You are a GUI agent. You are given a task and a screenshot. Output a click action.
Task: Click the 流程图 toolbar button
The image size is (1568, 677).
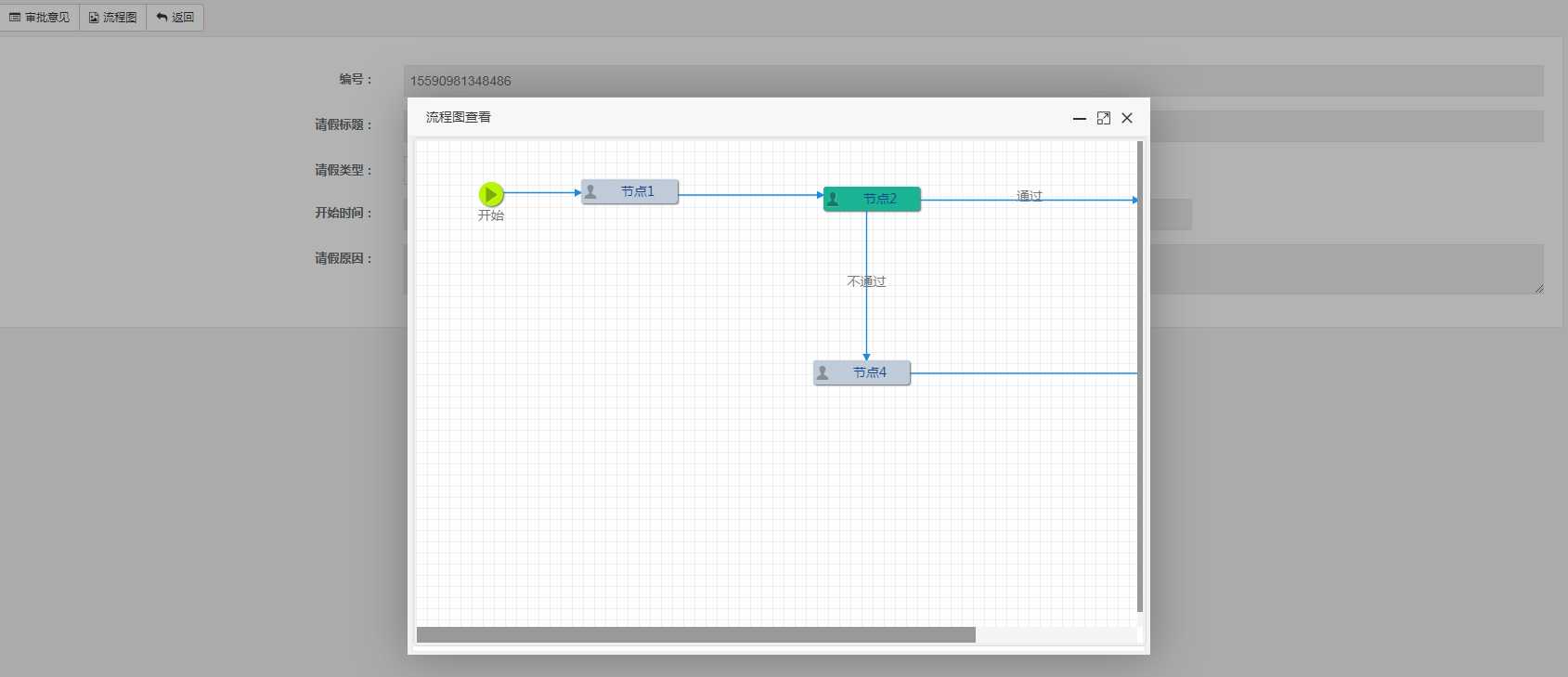[x=113, y=18]
